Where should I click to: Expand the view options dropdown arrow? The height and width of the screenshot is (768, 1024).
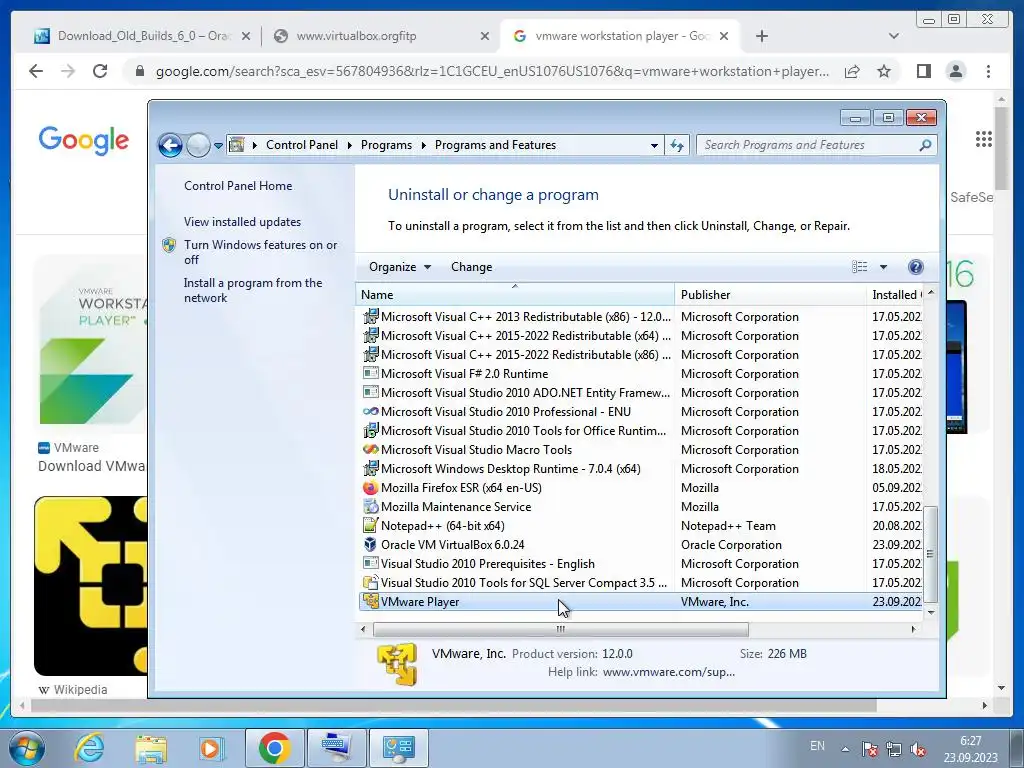[x=883, y=266]
